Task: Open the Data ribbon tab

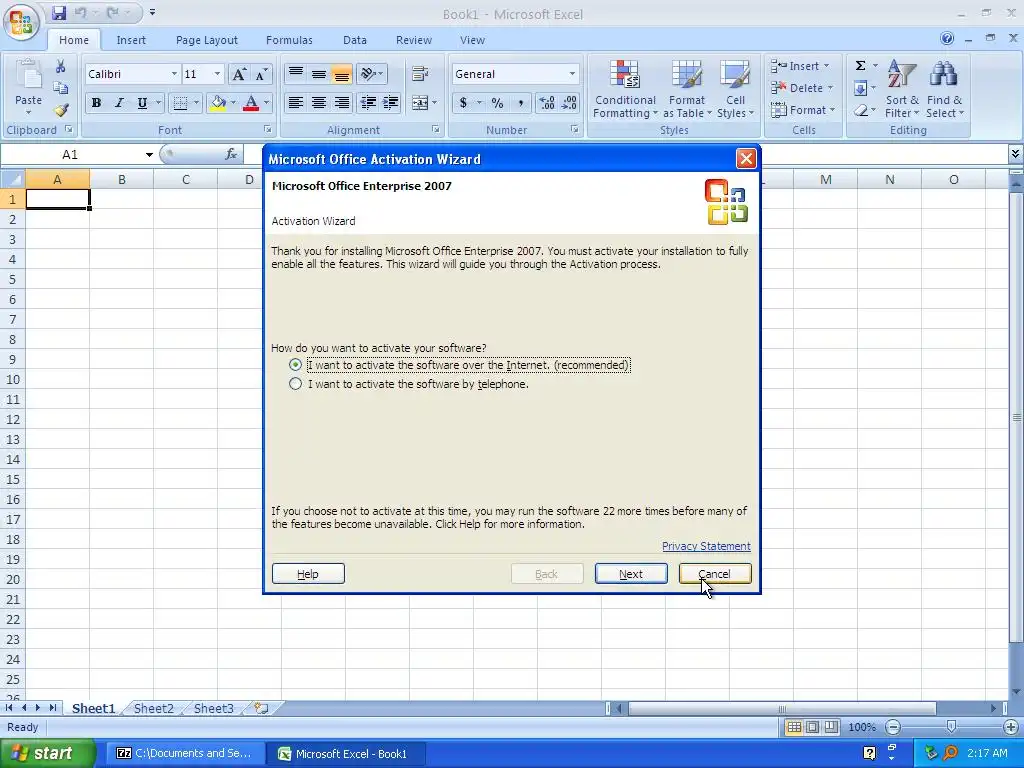Action: click(x=355, y=40)
